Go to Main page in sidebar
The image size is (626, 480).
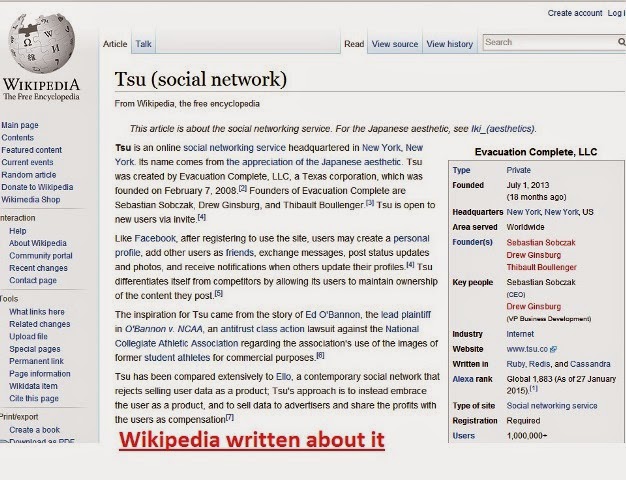pyautogui.click(x=20, y=125)
